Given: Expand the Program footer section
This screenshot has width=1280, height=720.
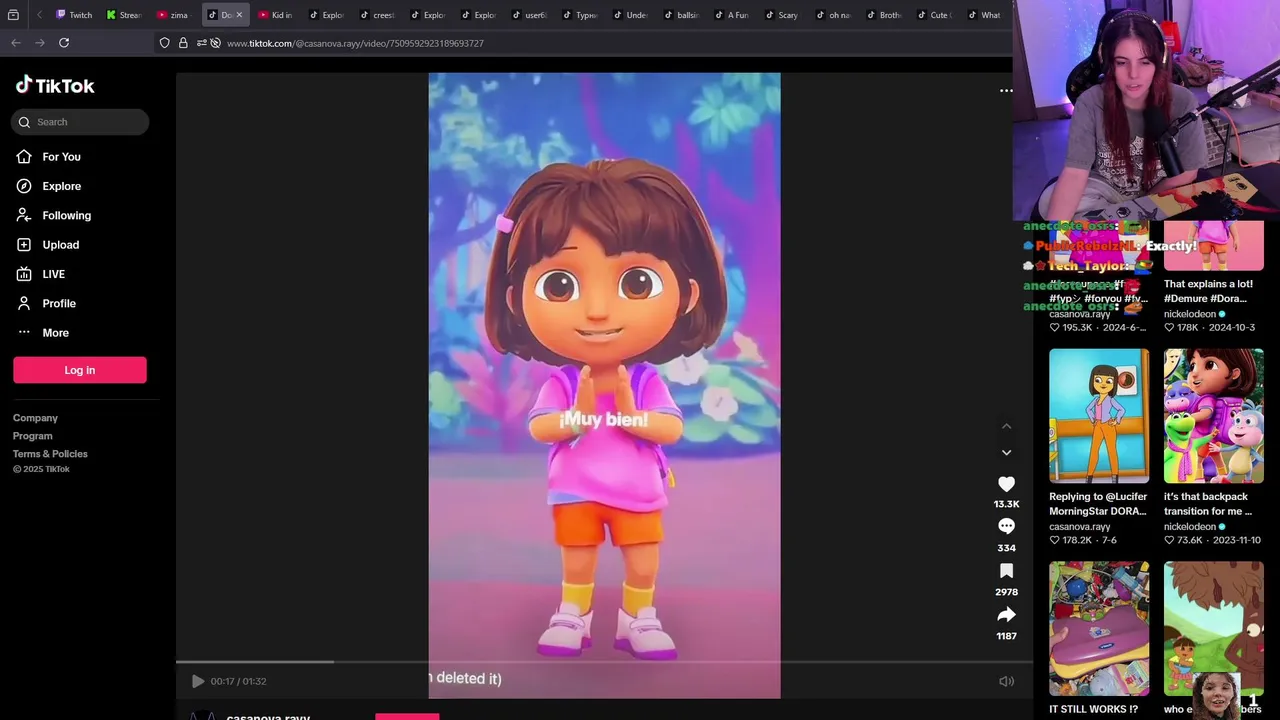Looking at the screenshot, I should 32,436.
